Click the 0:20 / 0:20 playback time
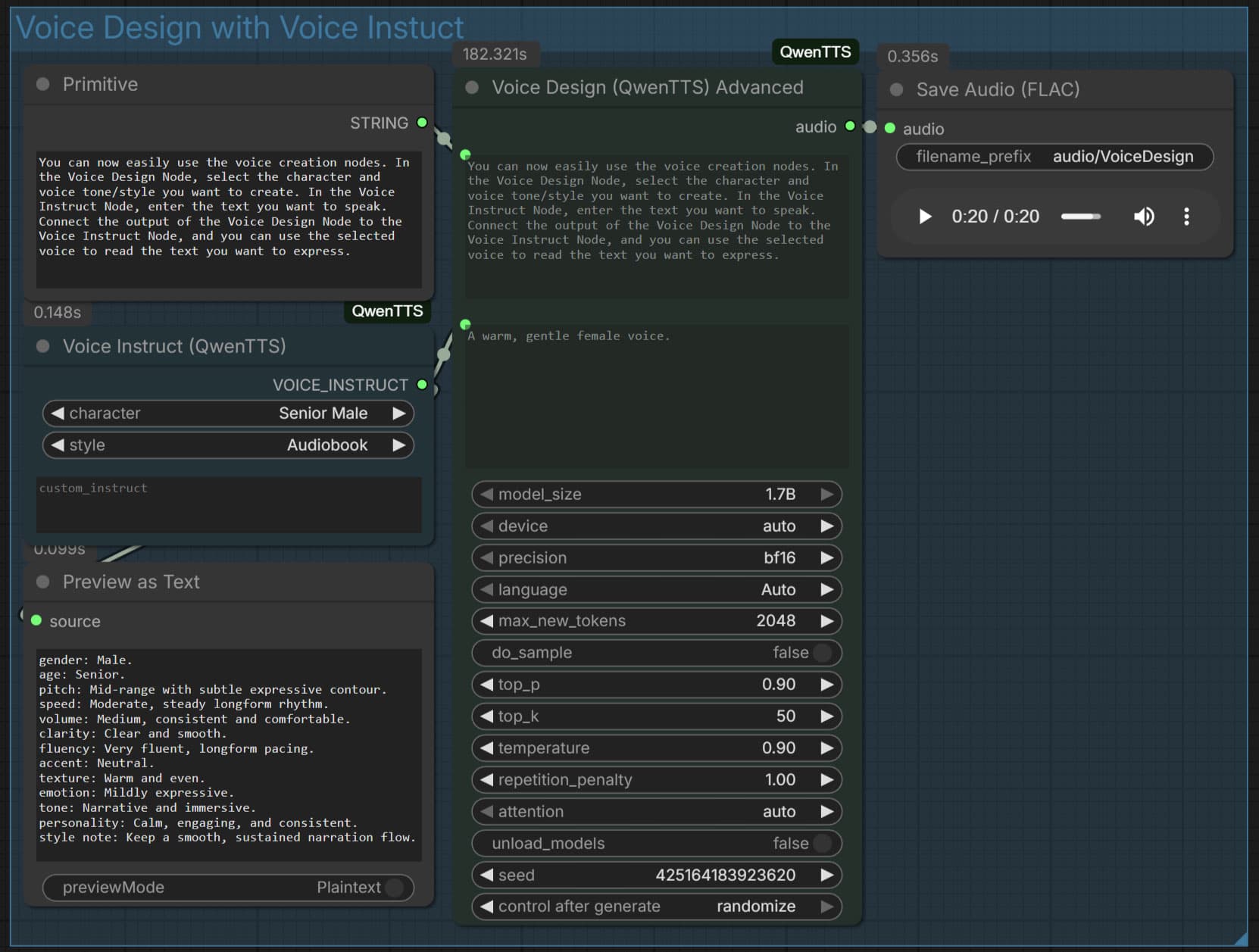Image resolution: width=1259 pixels, height=952 pixels. [x=995, y=217]
